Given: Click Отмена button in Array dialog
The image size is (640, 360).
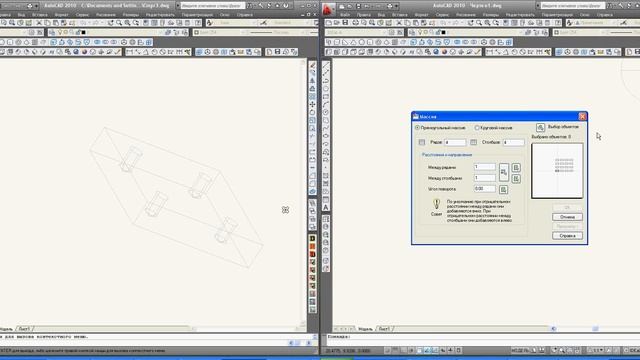Looking at the screenshot, I should (x=567, y=217).
